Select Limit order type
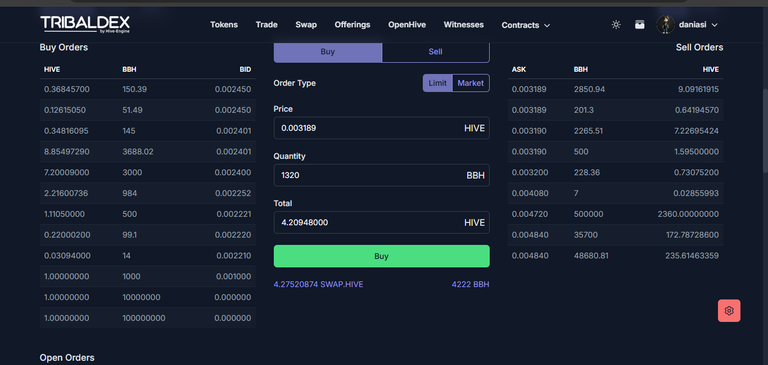 tap(437, 83)
